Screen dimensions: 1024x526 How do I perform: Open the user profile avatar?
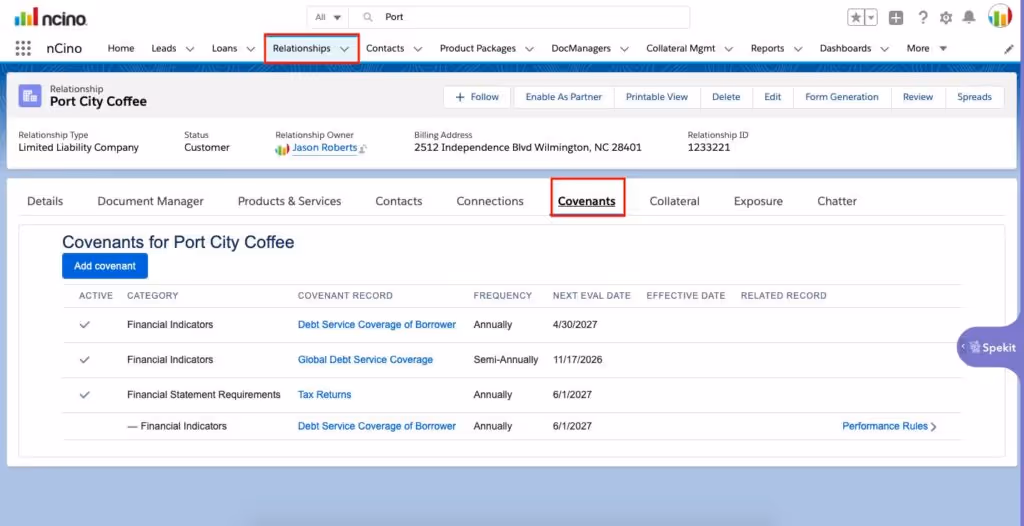point(1000,16)
